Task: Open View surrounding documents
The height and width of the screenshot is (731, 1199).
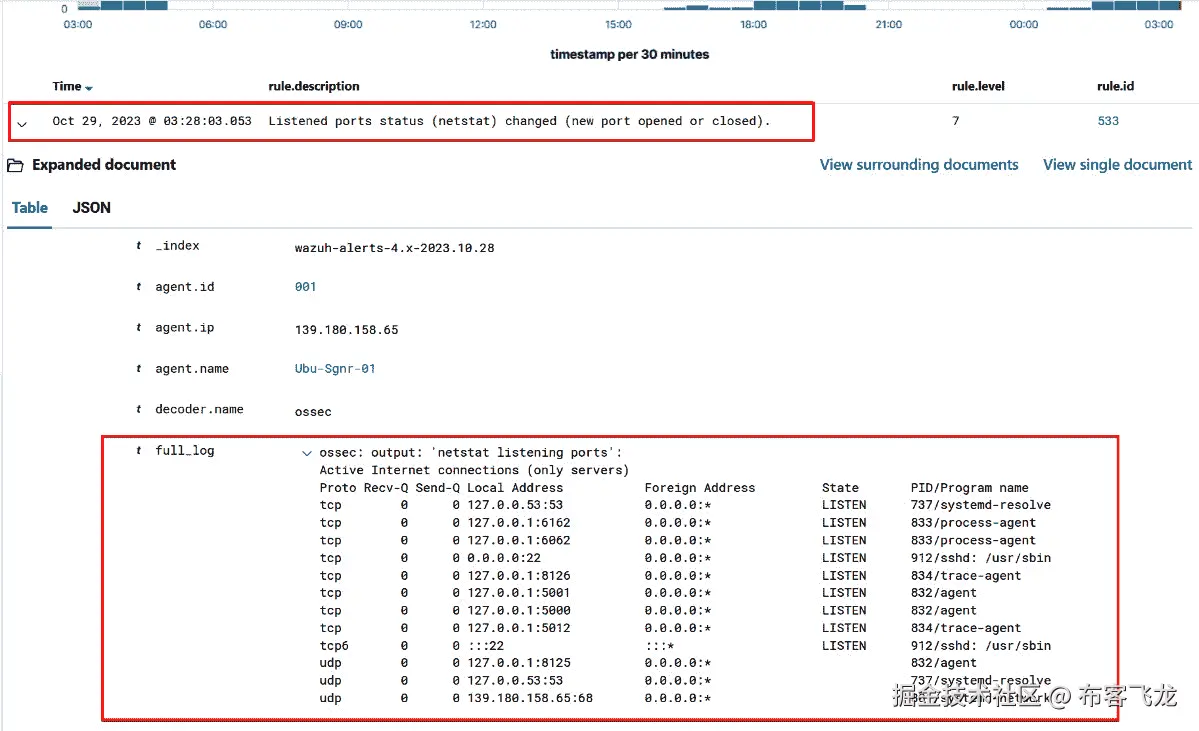Action: coord(918,164)
